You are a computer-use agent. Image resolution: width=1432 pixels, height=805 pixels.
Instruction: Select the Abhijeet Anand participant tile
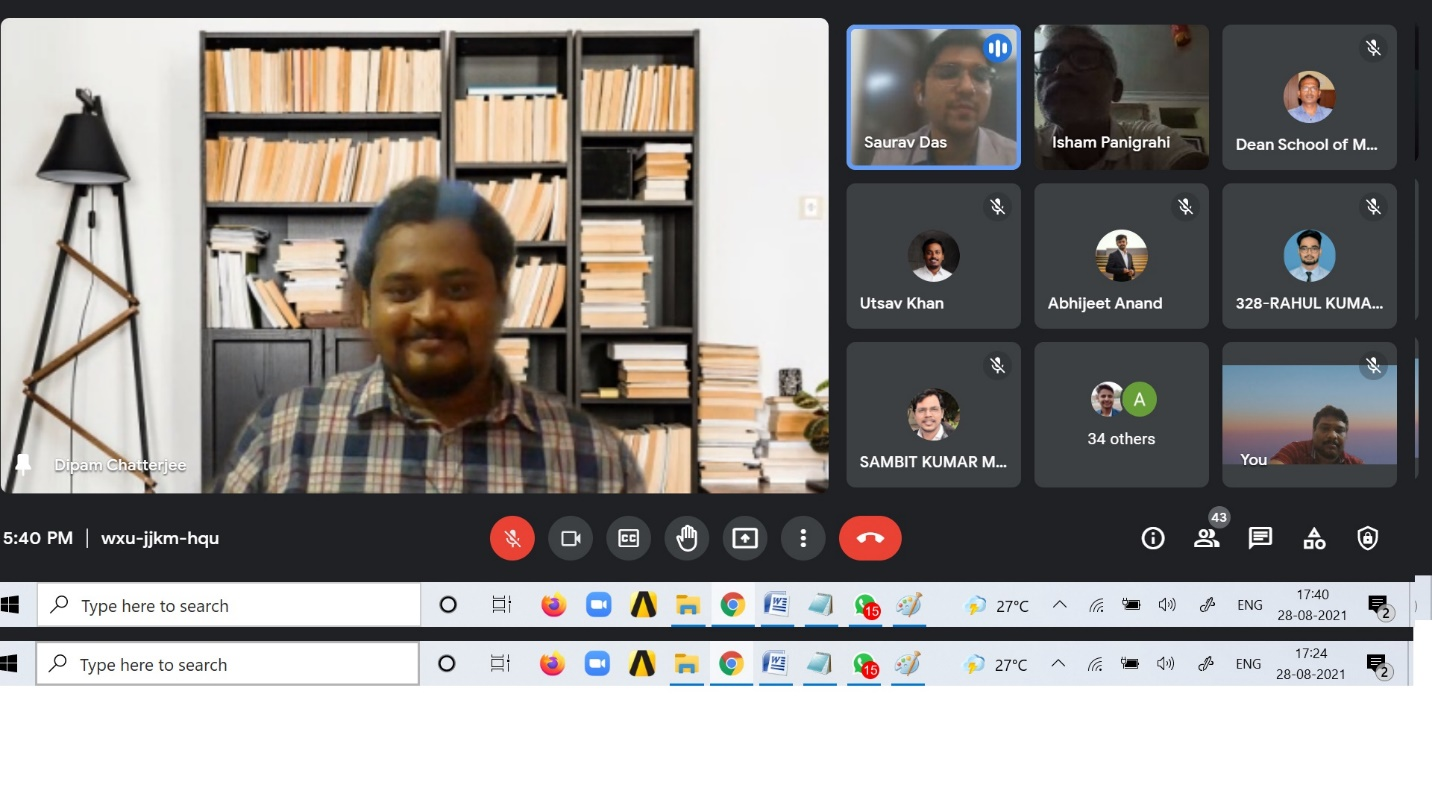point(1121,257)
